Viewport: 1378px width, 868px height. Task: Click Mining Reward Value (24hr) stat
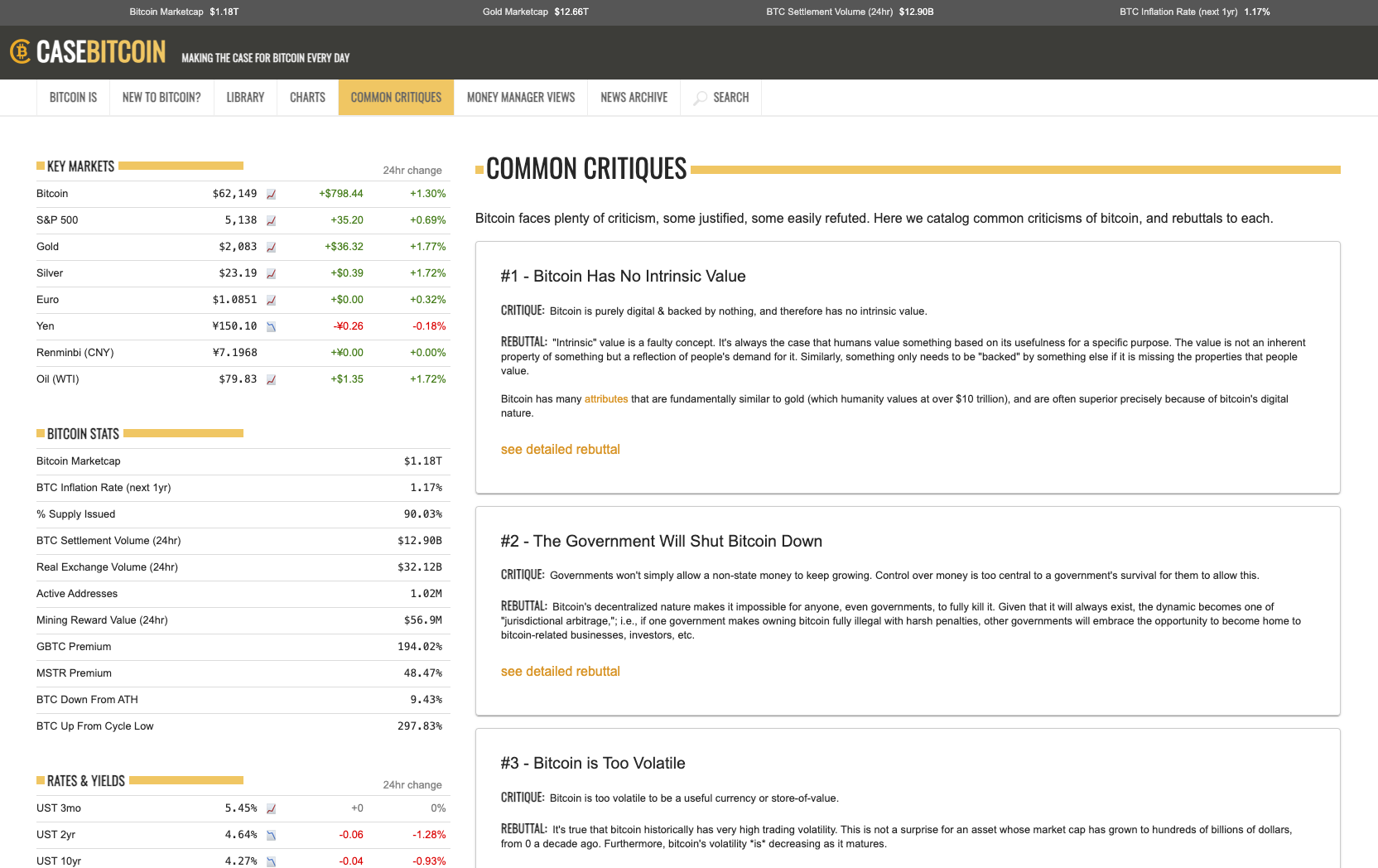(x=243, y=620)
